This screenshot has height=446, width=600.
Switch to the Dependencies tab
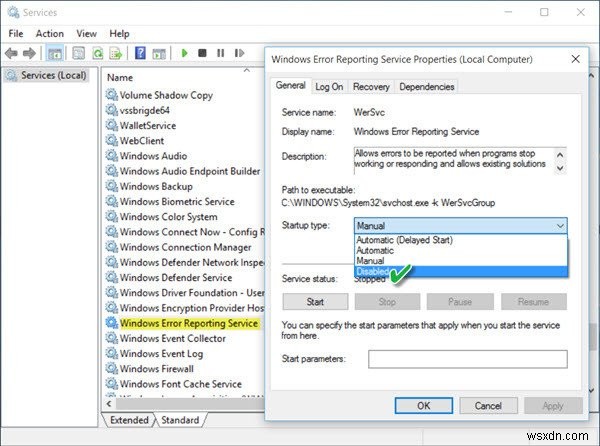pos(427,87)
